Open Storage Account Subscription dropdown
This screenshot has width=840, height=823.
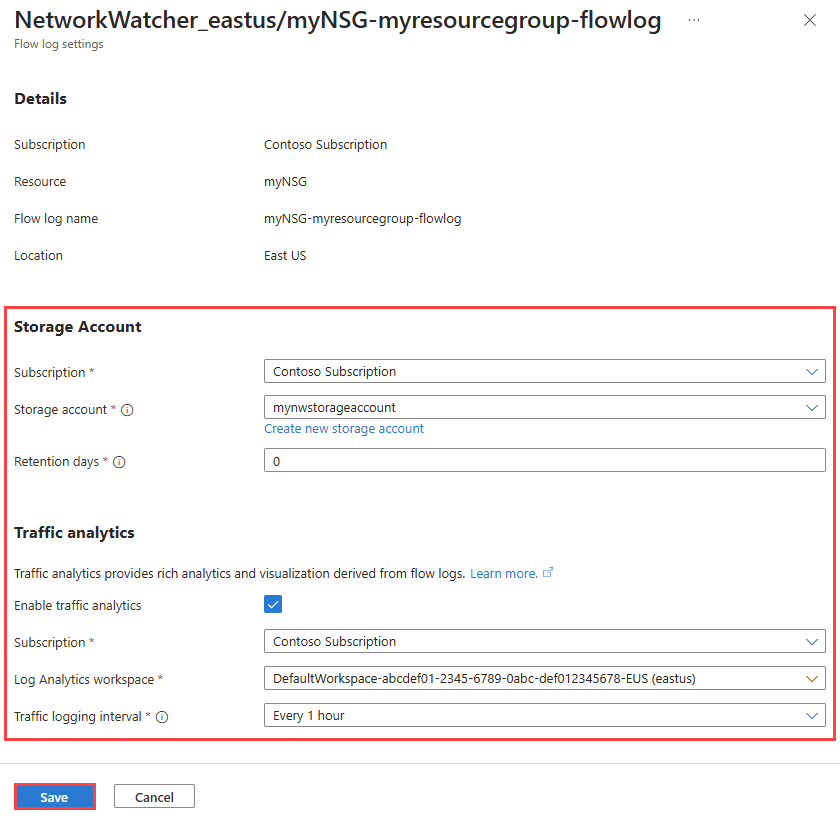(x=544, y=371)
